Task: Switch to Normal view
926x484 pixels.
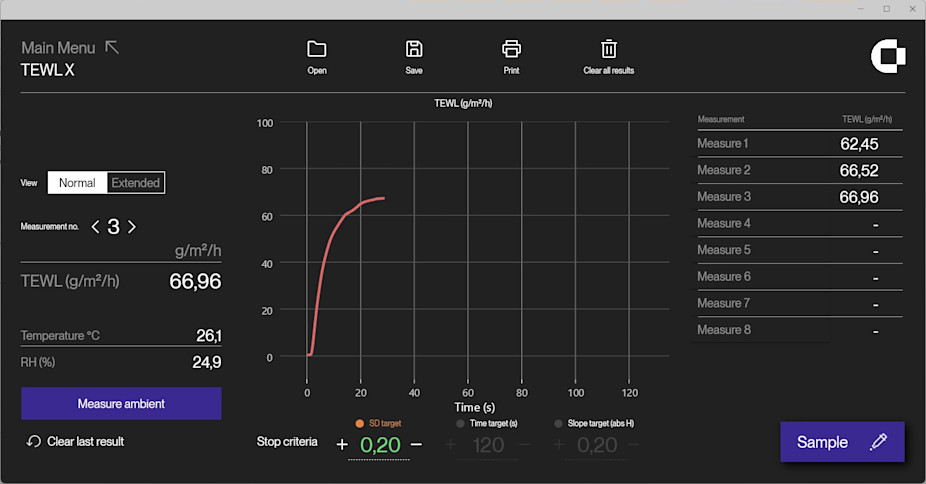Action: coord(77,183)
